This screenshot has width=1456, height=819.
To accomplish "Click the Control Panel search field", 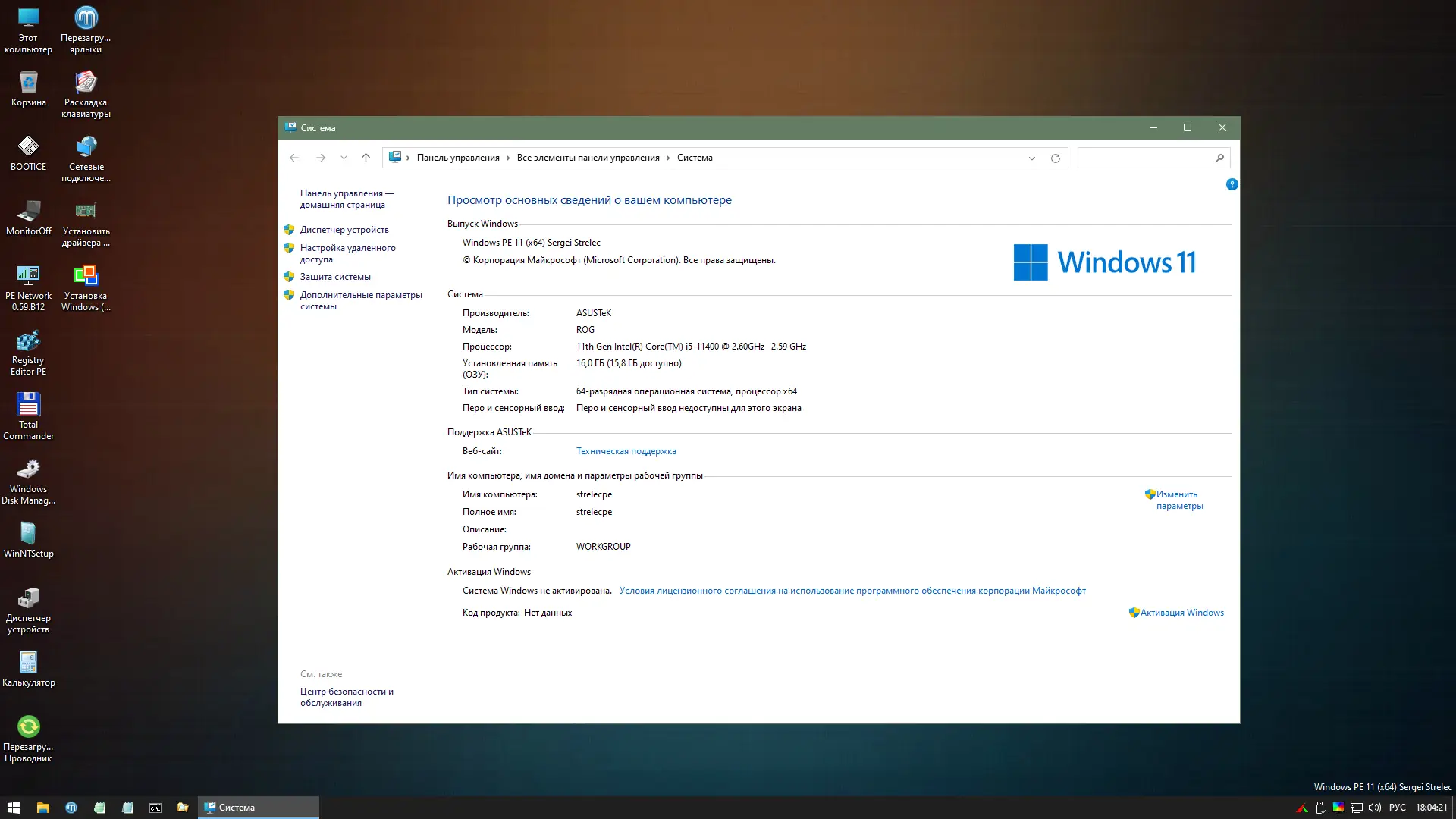I will pyautogui.click(x=1145, y=158).
